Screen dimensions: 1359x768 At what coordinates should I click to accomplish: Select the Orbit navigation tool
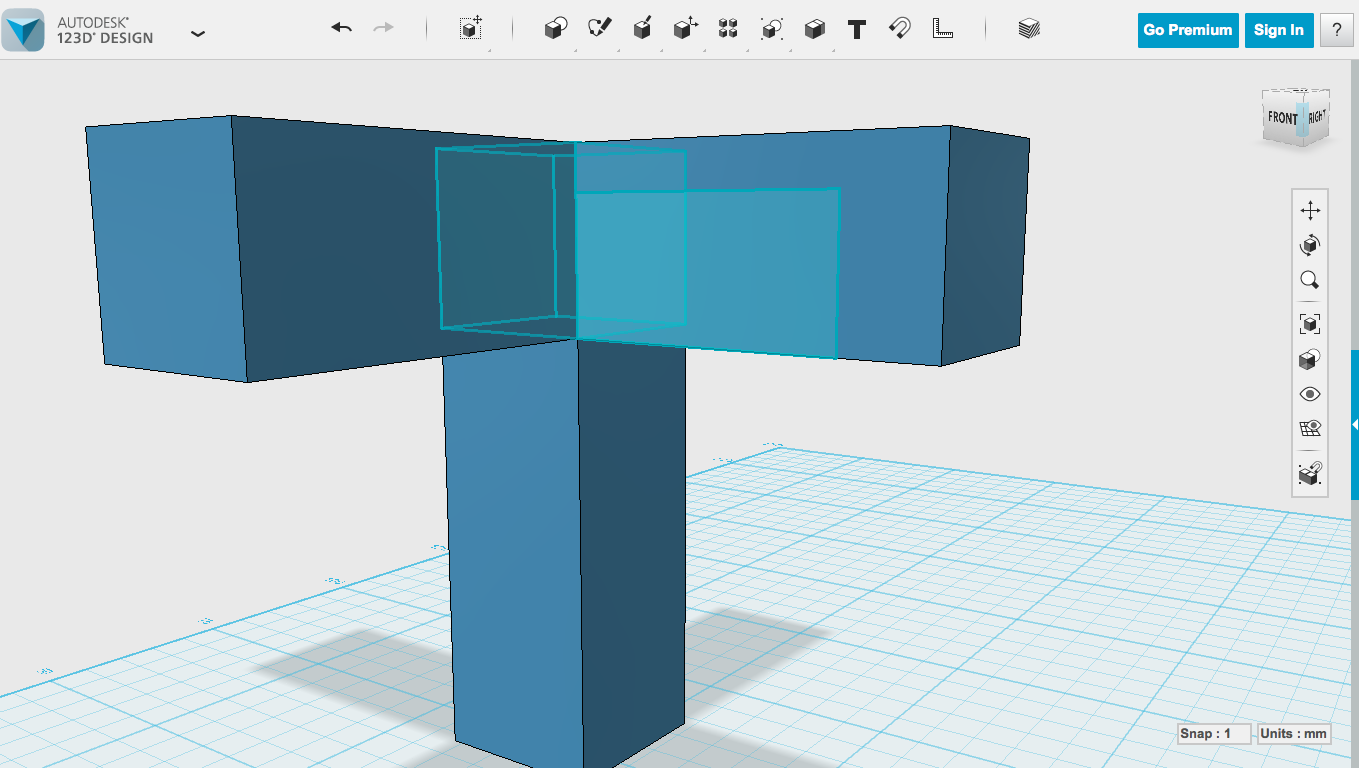(1310, 245)
